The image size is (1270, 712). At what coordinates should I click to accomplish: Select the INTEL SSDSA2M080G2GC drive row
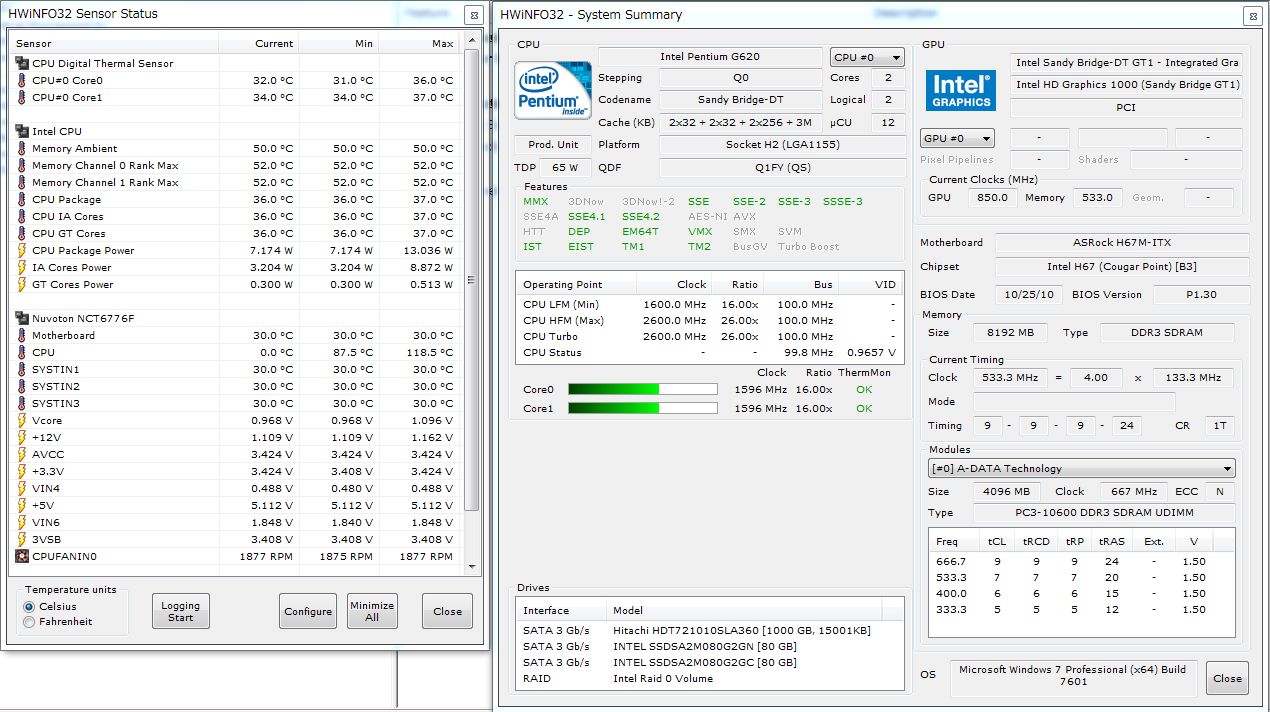[x=709, y=662]
